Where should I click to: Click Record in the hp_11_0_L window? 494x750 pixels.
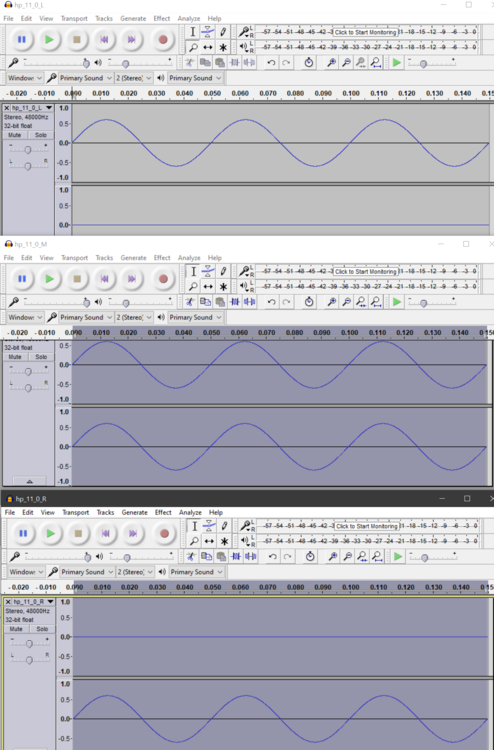tap(163, 40)
